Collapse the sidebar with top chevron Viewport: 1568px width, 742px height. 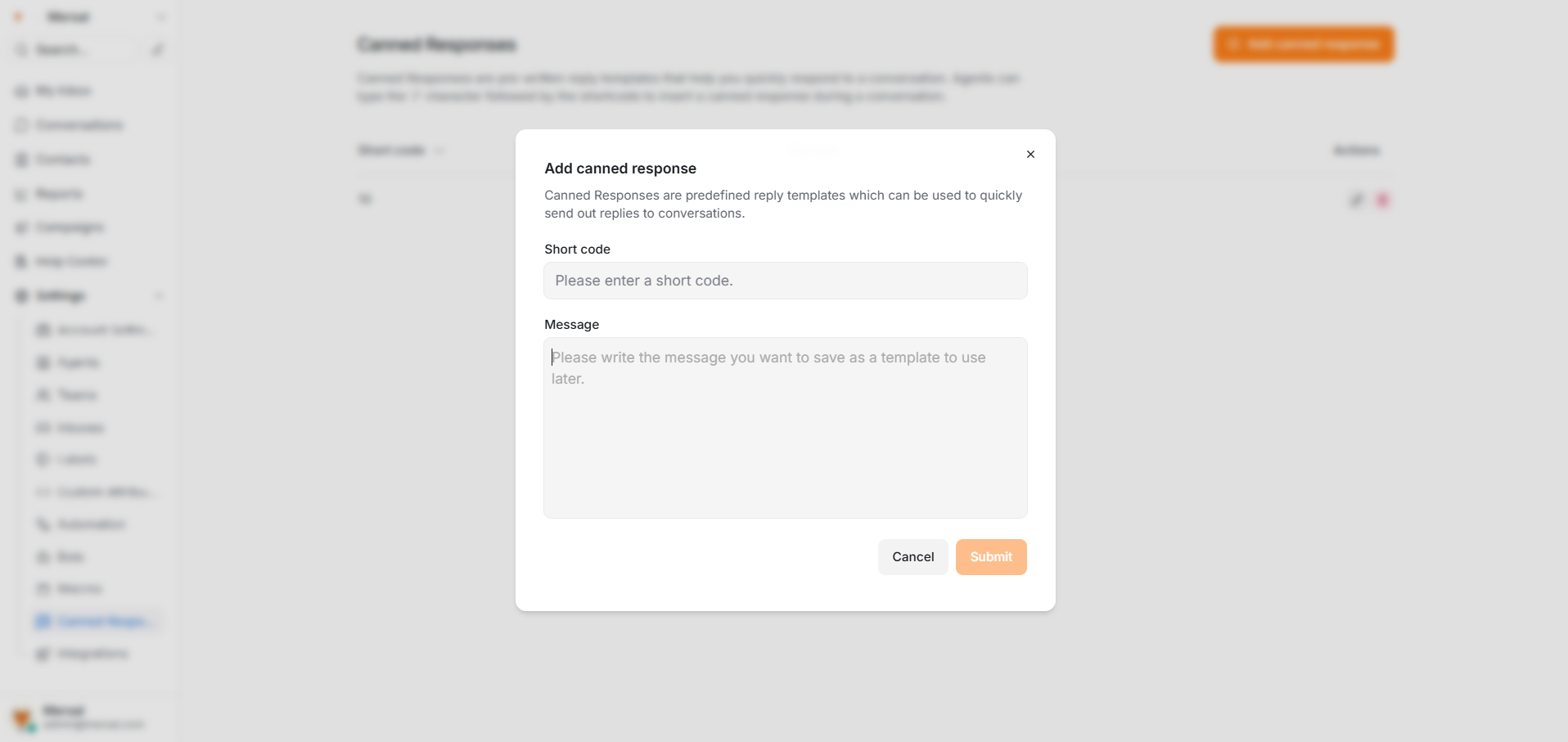click(160, 16)
